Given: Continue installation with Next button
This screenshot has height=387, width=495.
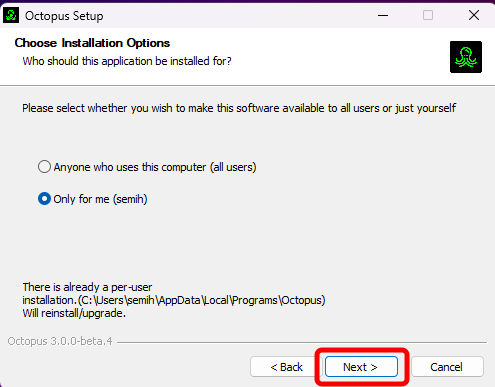Looking at the screenshot, I should pos(361,367).
